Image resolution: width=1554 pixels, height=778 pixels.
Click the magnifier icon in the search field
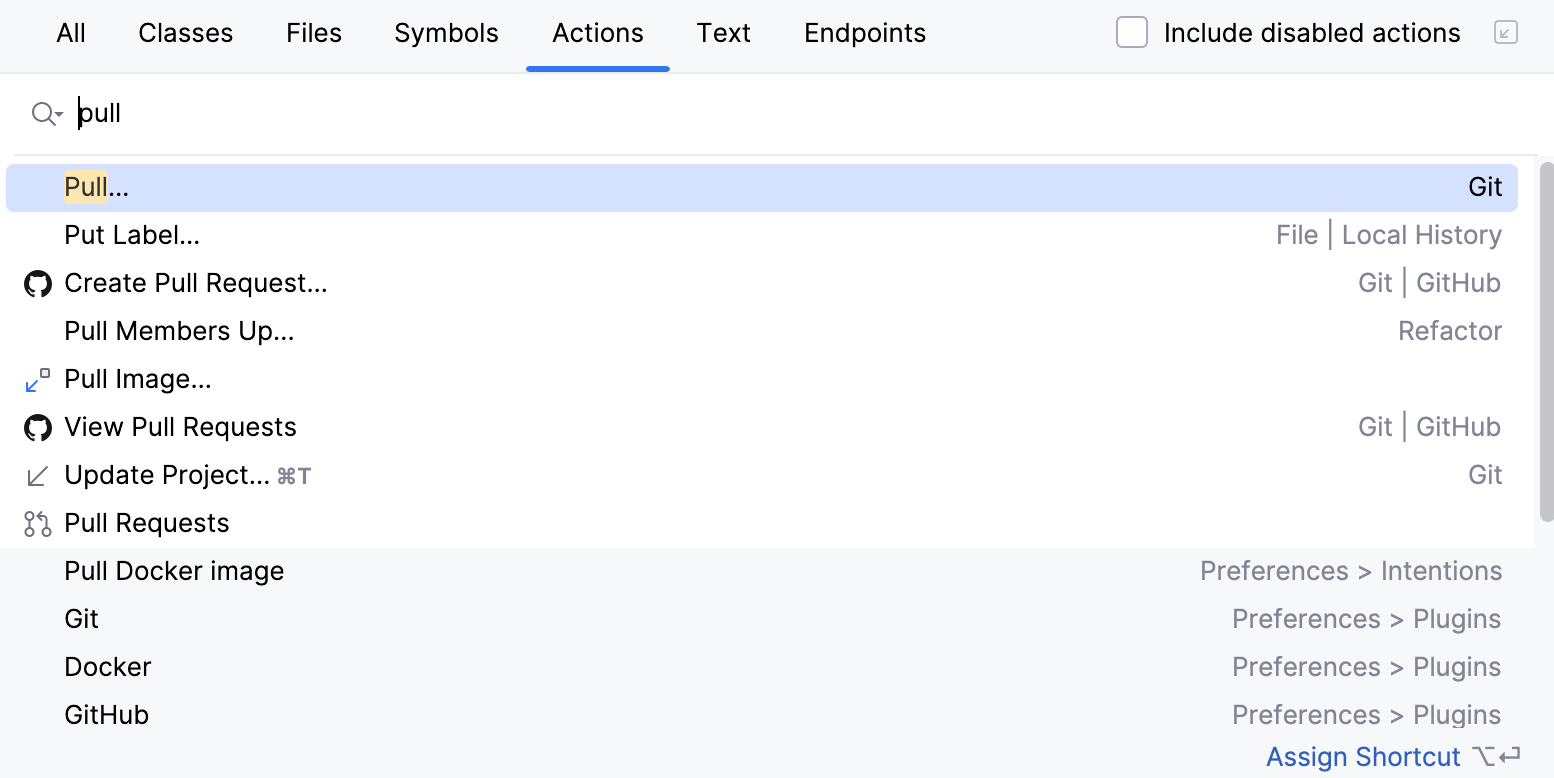coord(41,113)
